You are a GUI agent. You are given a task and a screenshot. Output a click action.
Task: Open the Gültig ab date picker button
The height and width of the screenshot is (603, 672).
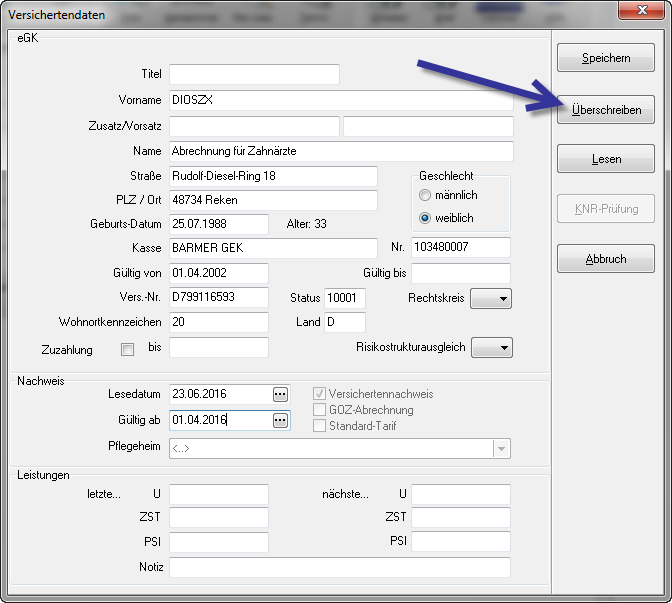point(280,420)
